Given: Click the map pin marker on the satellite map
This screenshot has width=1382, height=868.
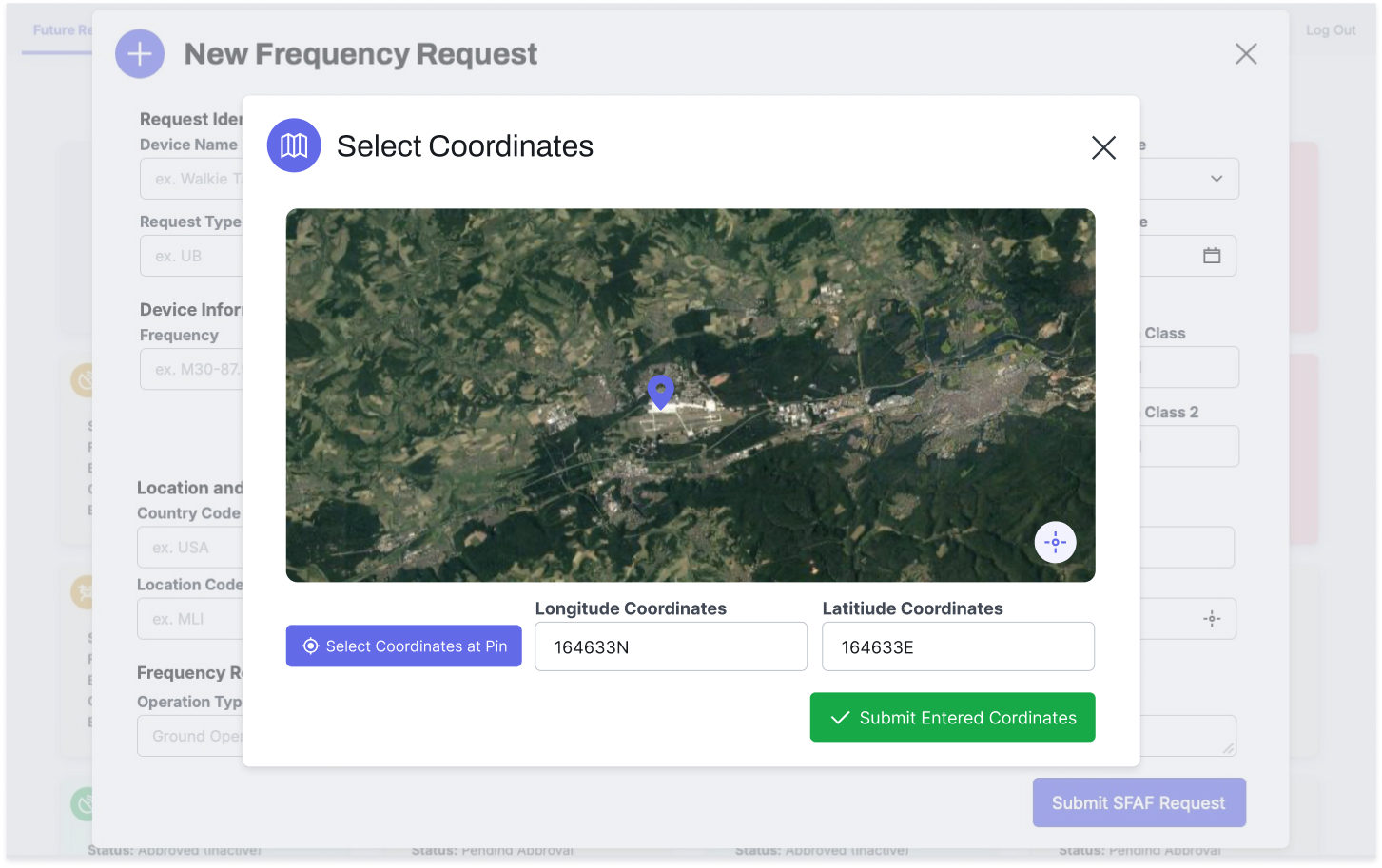Looking at the screenshot, I should pos(660,390).
